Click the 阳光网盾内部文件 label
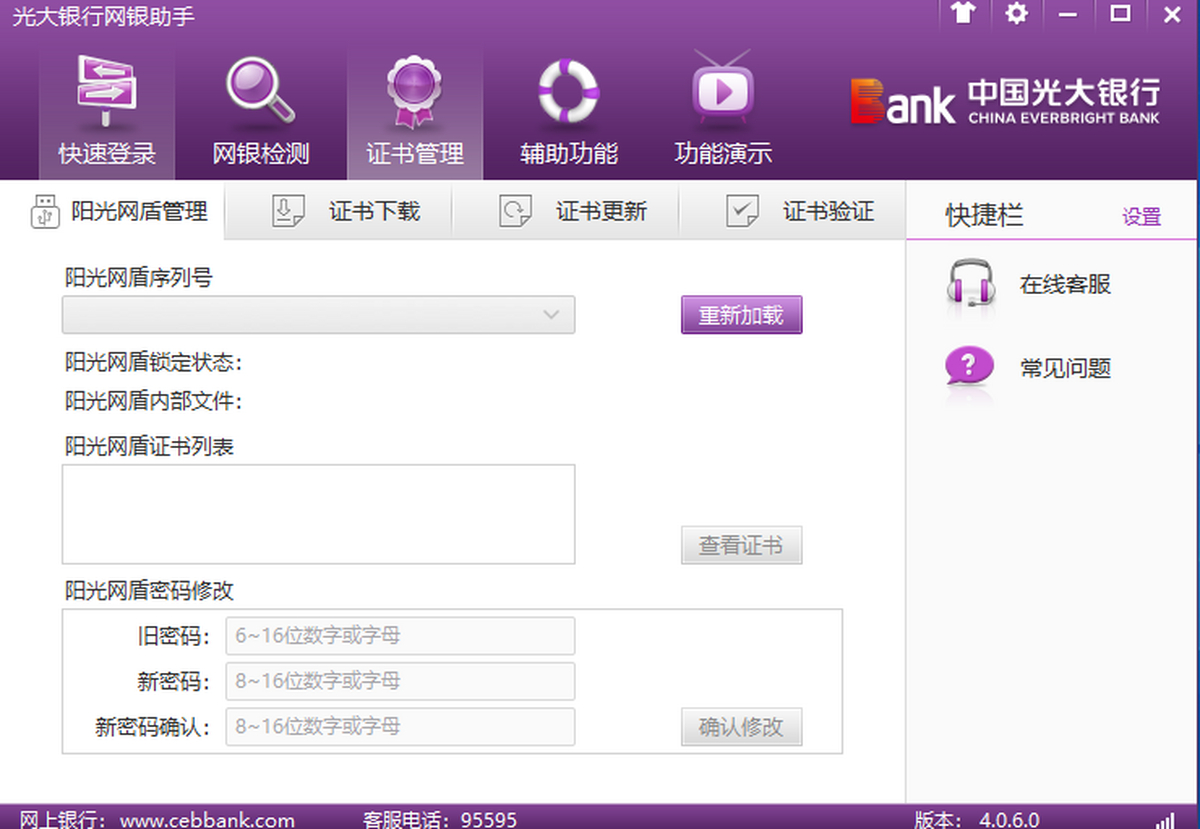 (154, 402)
